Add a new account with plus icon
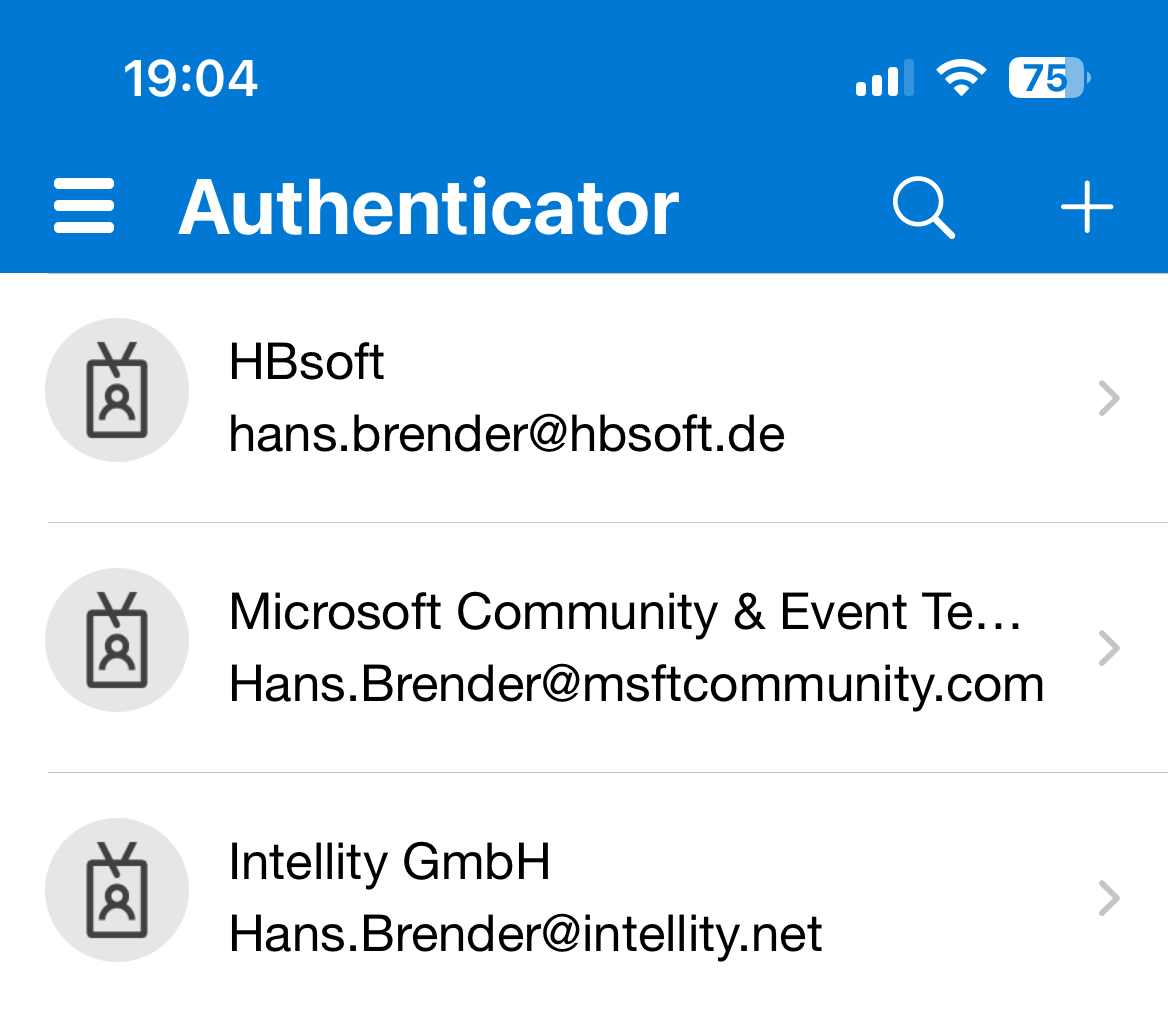 (x=1086, y=208)
